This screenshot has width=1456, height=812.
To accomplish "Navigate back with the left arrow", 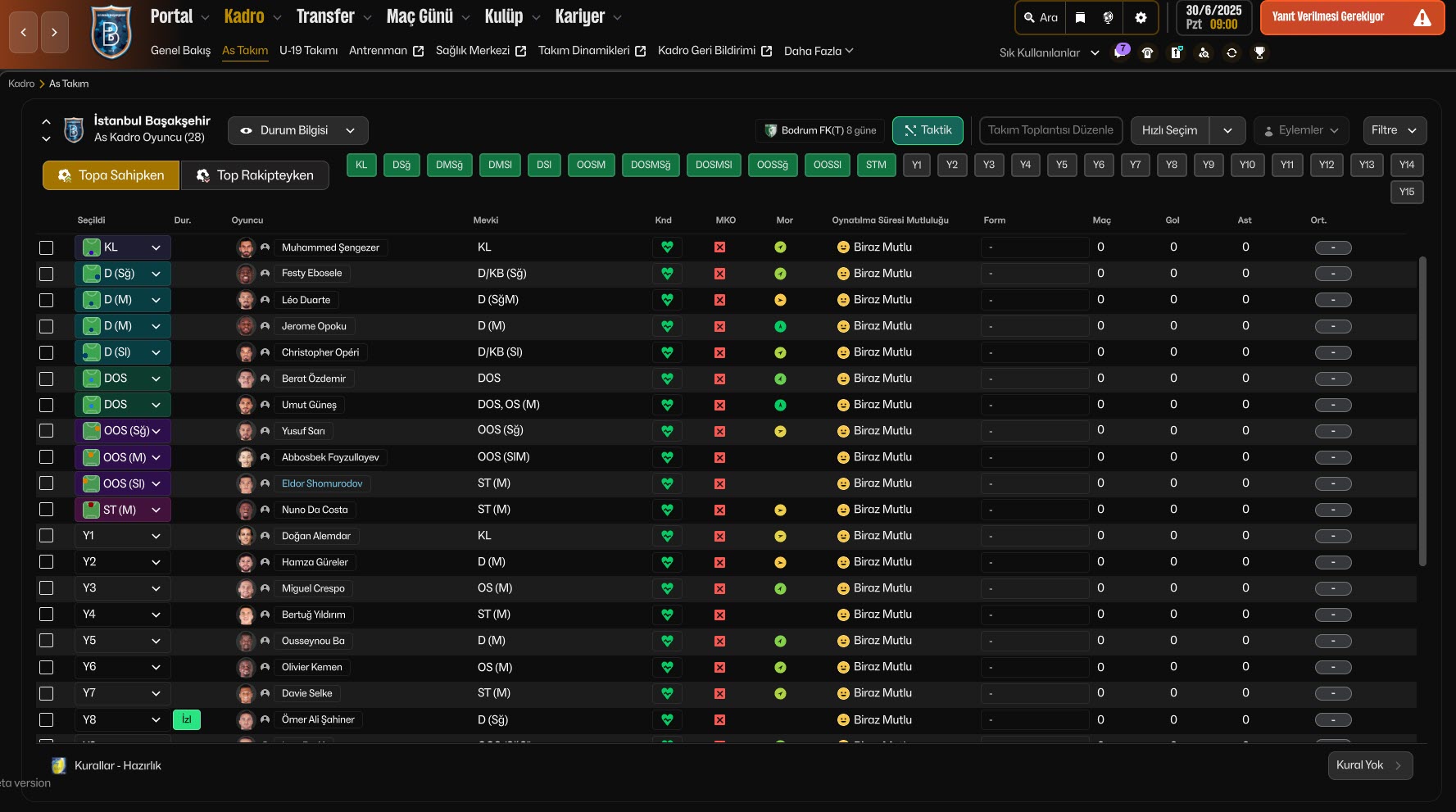I will 23,33.
